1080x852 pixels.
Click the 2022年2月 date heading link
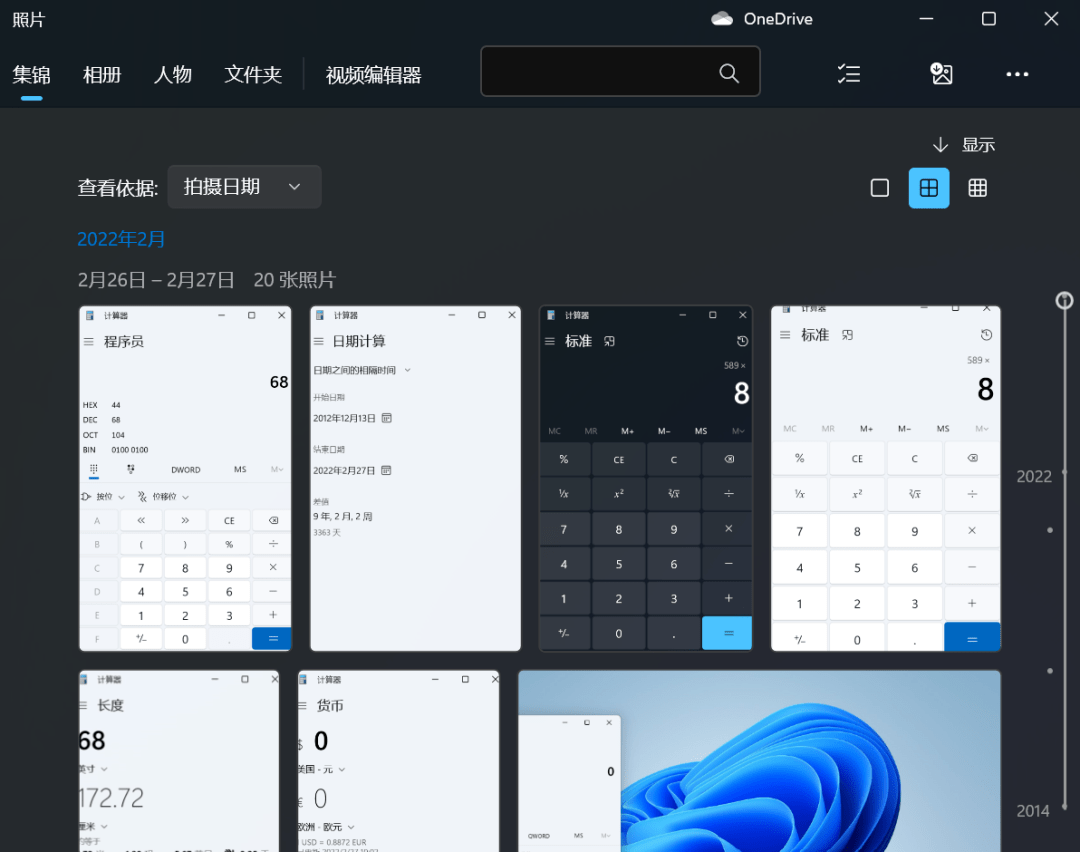click(x=121, y=239)
